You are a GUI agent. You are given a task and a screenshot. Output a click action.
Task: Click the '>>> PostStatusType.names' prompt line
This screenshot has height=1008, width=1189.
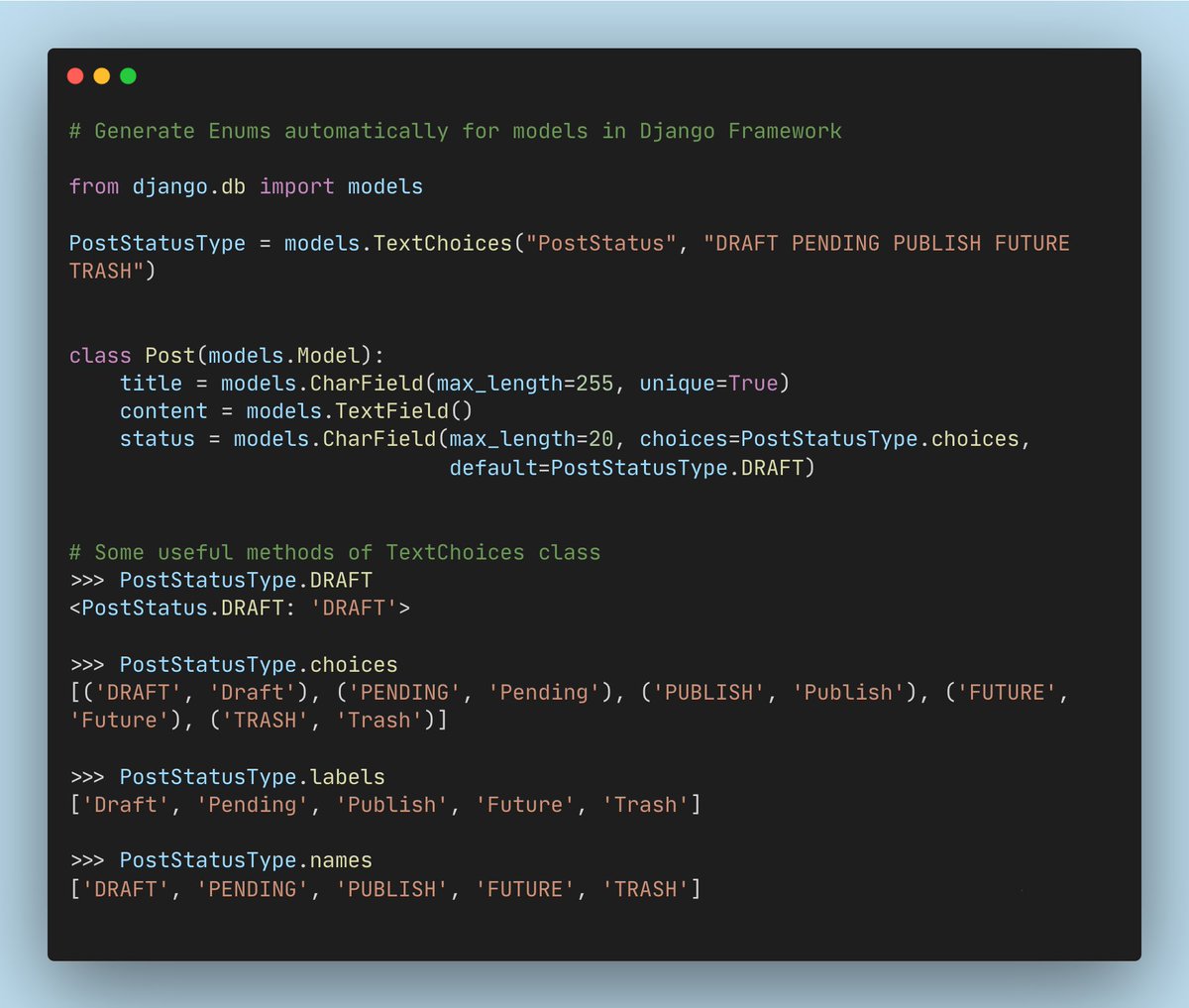click(221, 860)
